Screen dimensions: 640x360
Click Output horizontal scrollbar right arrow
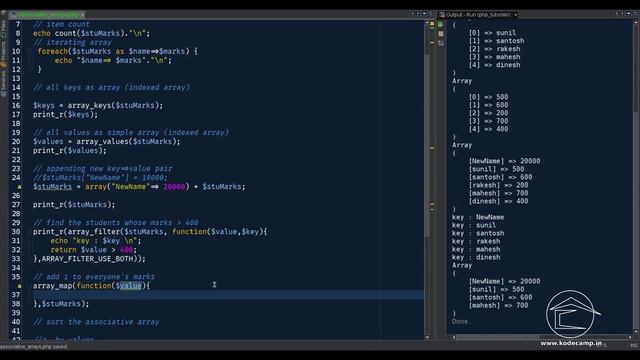point(630,337)
